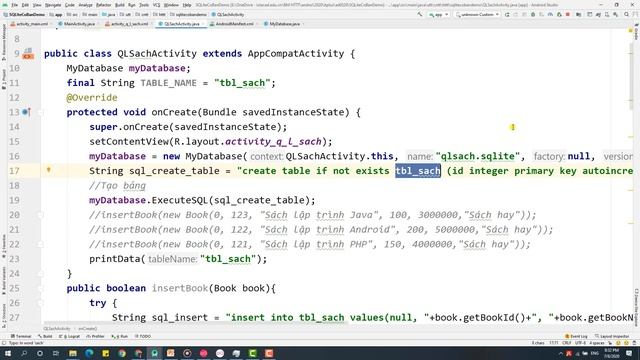Click the Make Project hammer icon

[420, 14]
